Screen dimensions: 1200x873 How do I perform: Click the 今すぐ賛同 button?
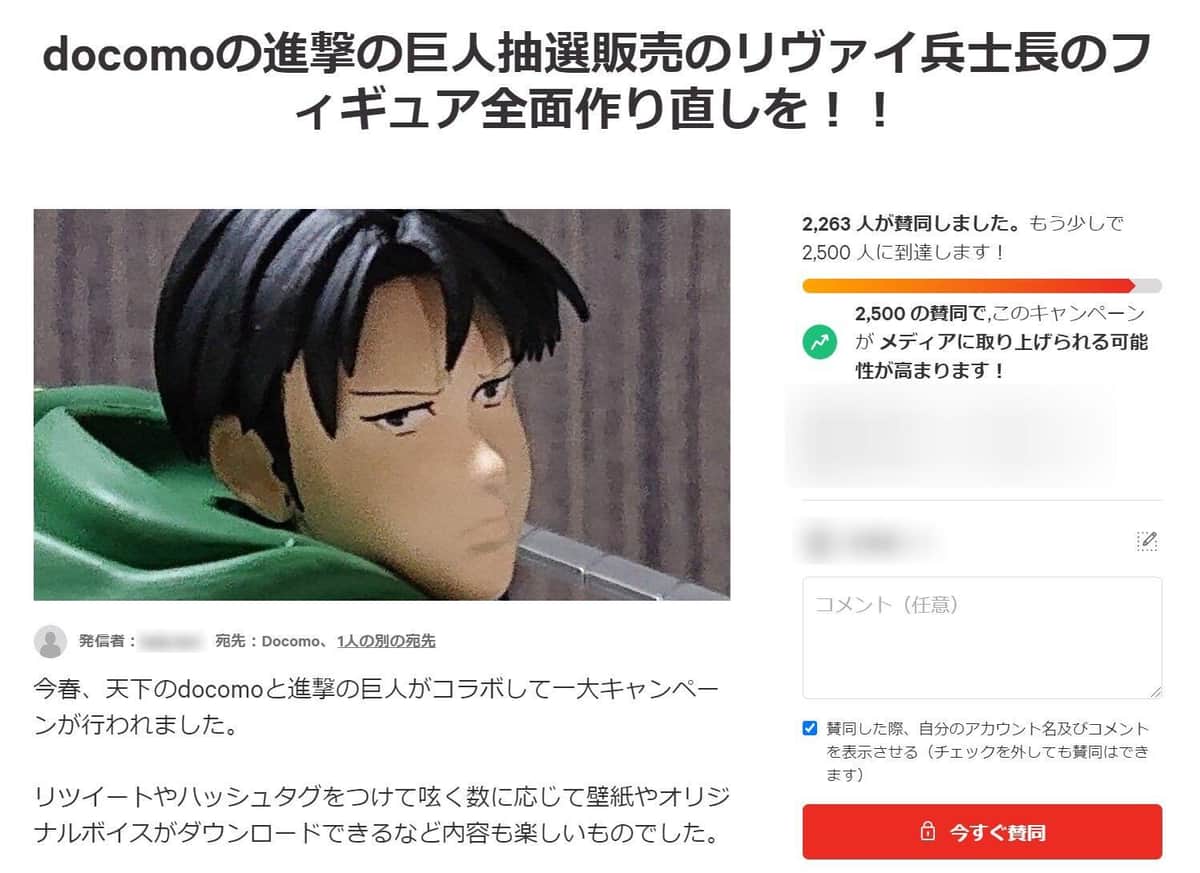point(982,832)
